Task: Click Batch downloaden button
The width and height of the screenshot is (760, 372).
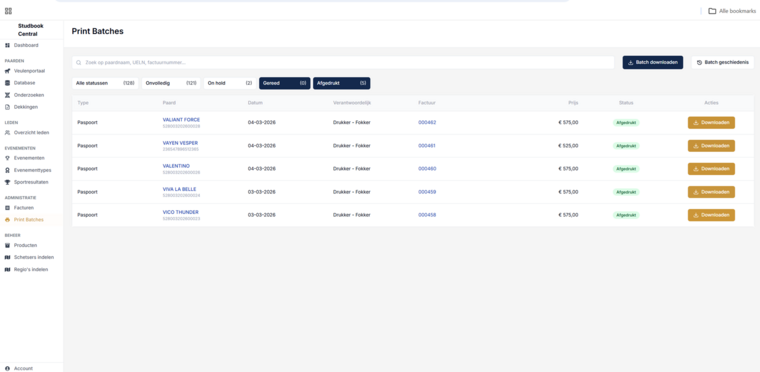Action: point(653,63)
